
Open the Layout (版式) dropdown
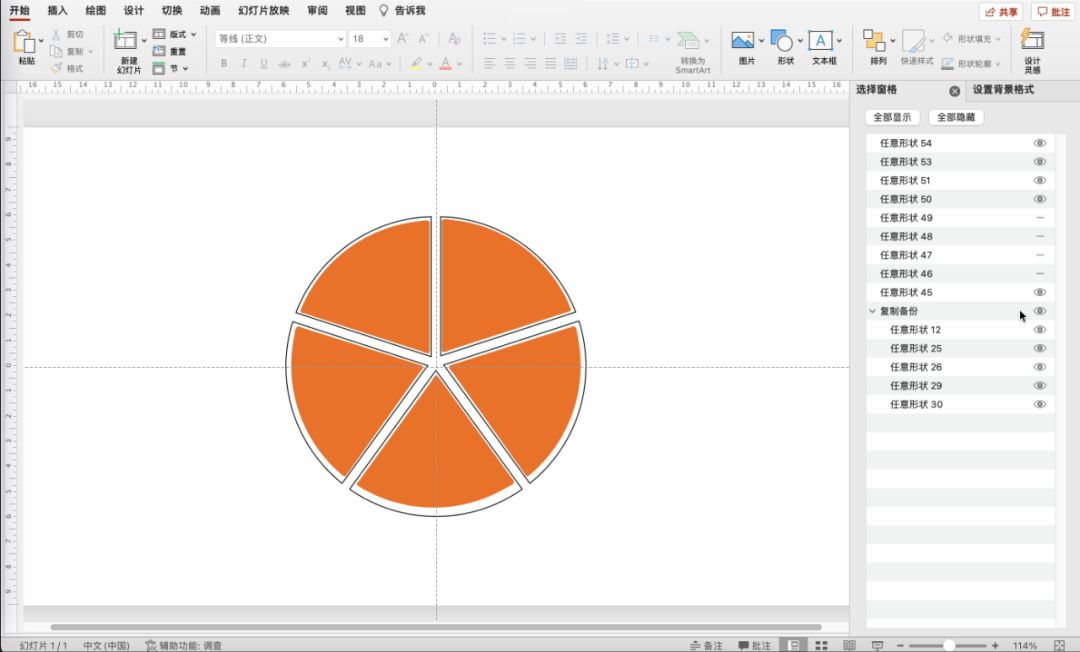click(194, 34)
